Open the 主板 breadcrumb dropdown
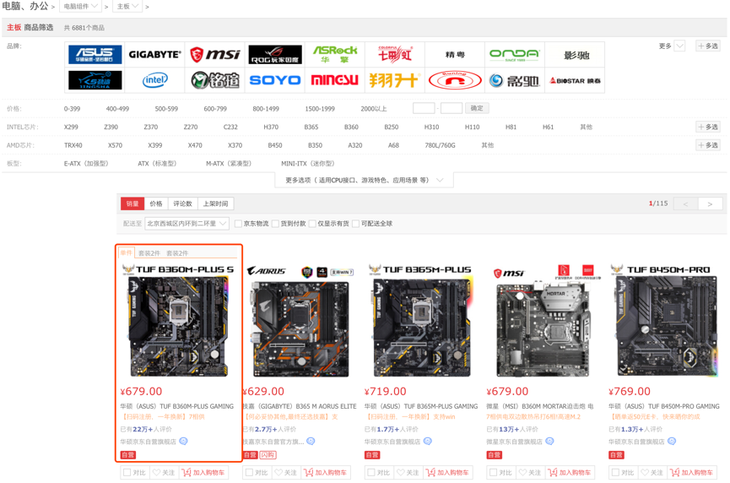This screenshot has width=730, height=483. pyautogui.click(x=128, y=7)
